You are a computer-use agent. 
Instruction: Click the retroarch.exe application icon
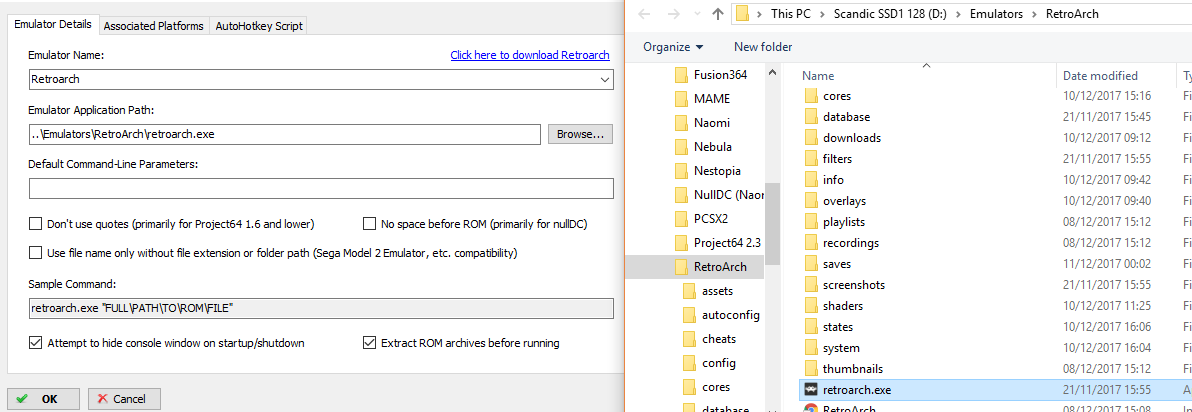pos(810,390)
